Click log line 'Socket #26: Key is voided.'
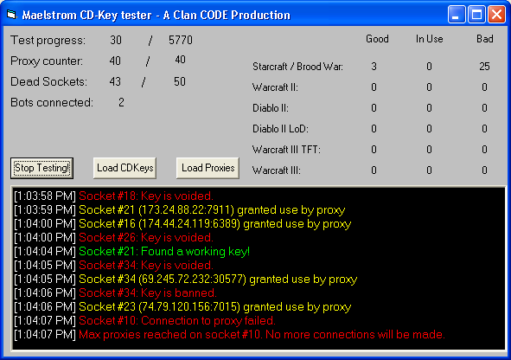511x360 pixels. pos(113,238)
